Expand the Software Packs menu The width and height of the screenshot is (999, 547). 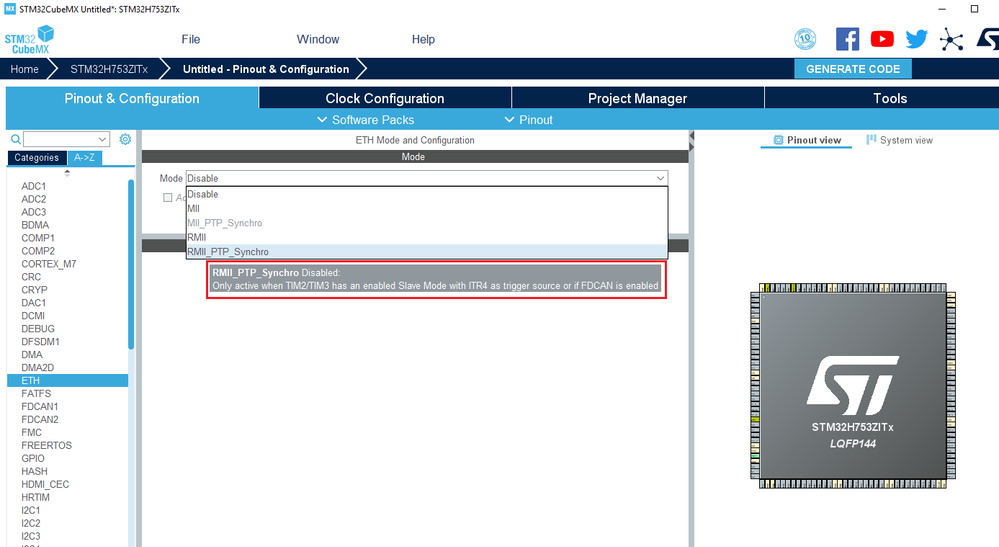click(x=366, y=120)
